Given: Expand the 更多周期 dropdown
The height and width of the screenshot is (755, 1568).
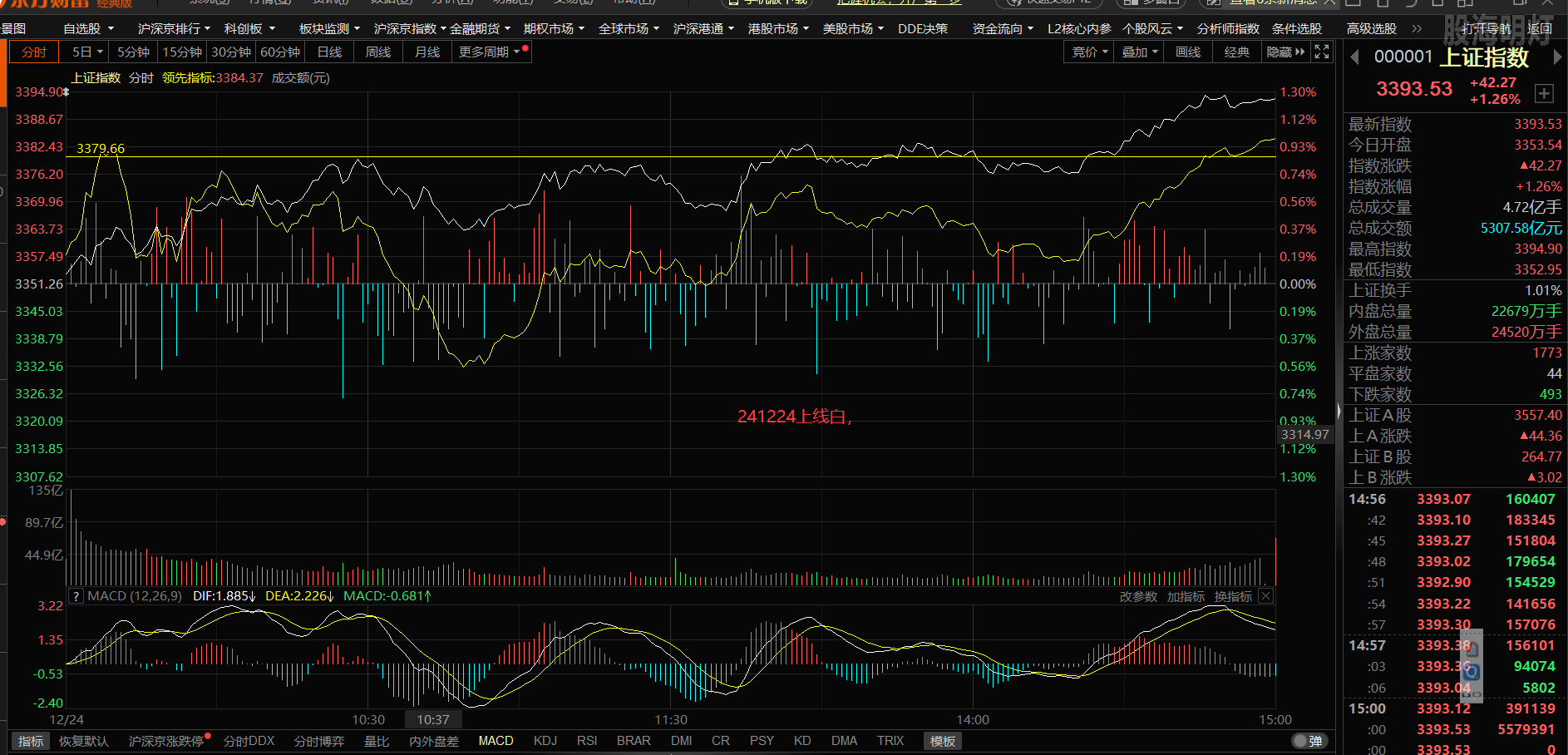Looking at the screenshot, I should pyautogui.click(x=490, y=52).
